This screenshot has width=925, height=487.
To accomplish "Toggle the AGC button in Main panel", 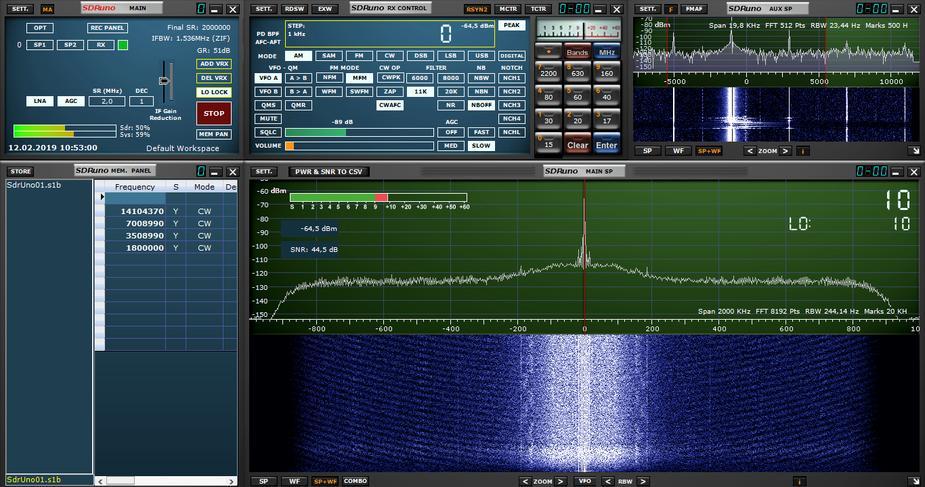I will tap(71, 101).
